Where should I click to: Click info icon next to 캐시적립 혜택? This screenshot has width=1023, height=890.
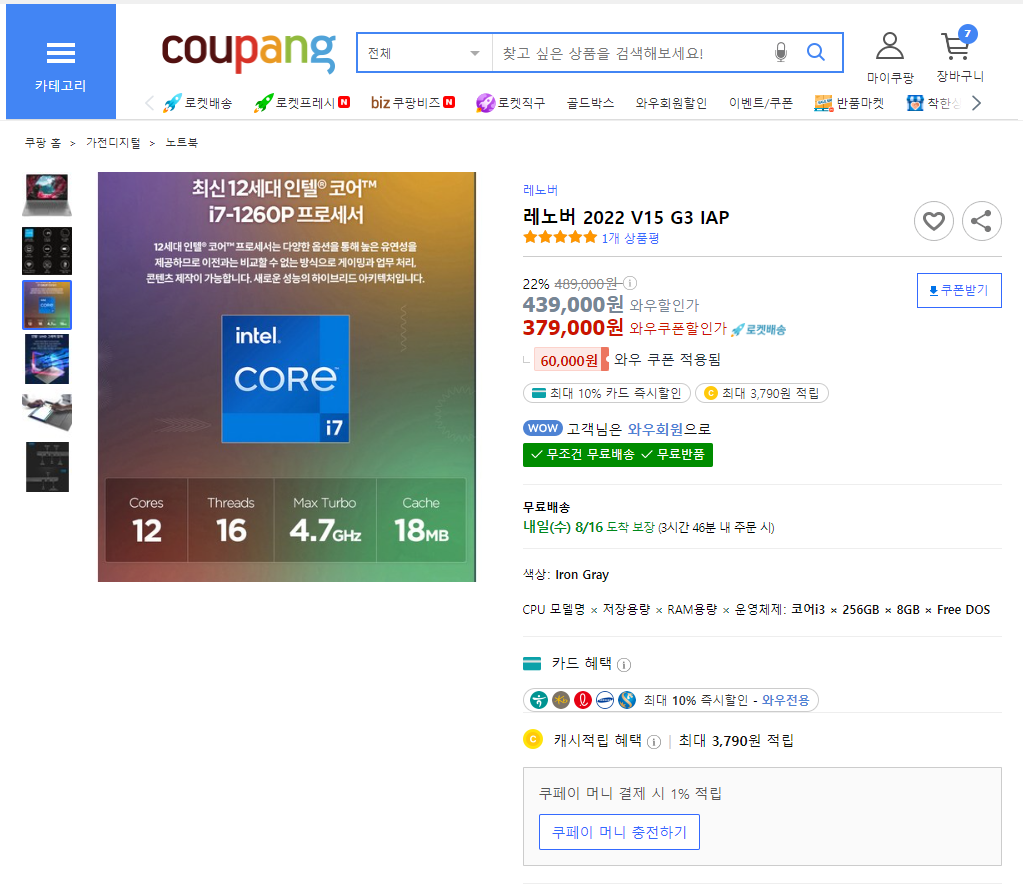click(x=654, y=742)
